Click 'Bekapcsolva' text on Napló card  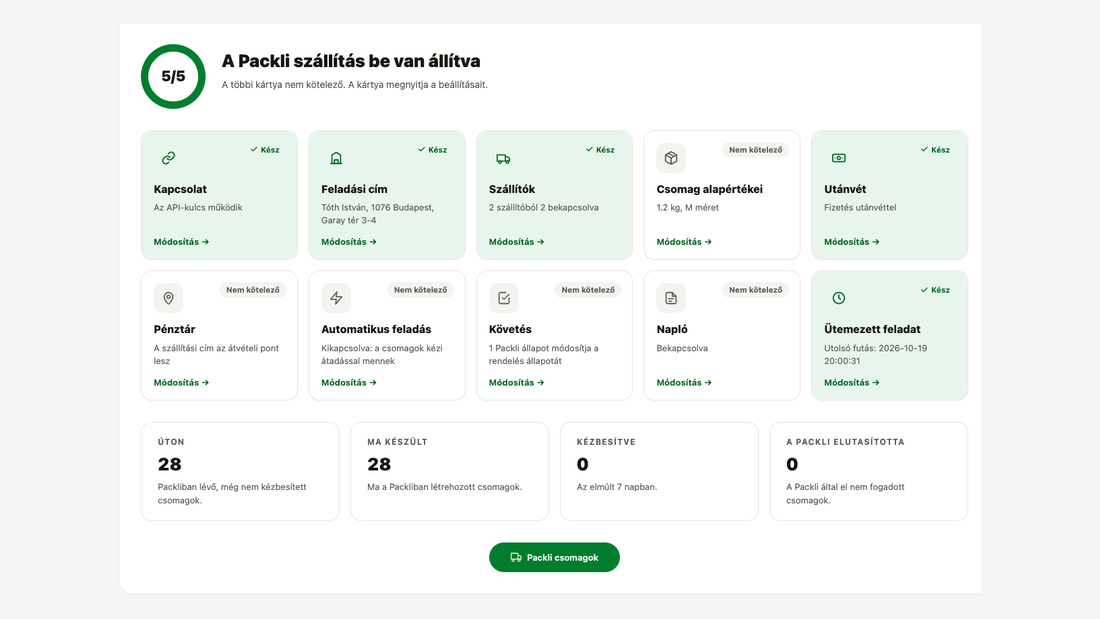(x=682, y=348)
